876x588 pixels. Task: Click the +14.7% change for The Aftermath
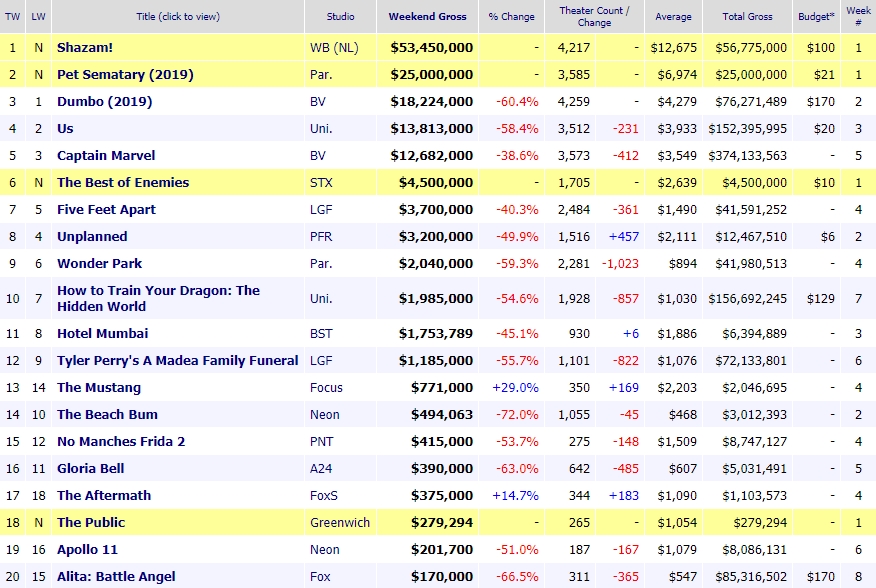click(515, 495)
